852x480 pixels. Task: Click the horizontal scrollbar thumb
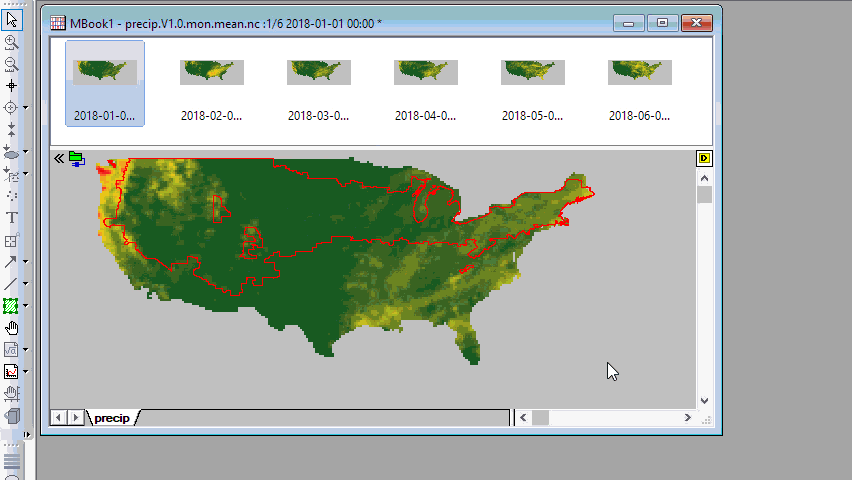click(541, 417)
